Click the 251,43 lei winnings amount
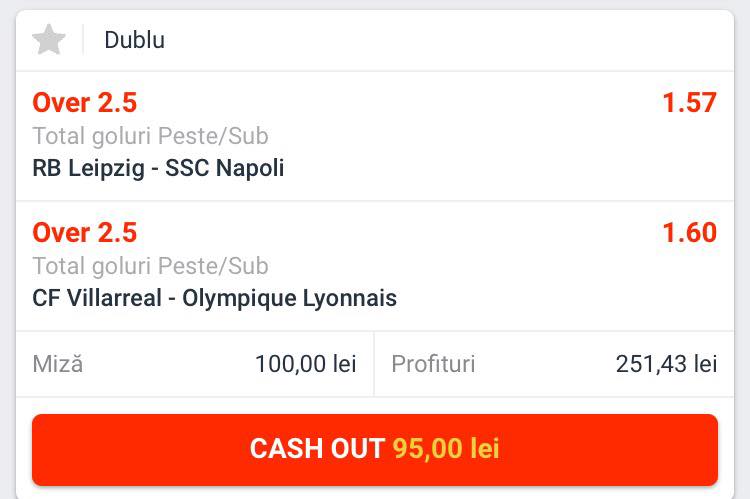The width and height of the screenshot is (750, 499). click(666, 364)
